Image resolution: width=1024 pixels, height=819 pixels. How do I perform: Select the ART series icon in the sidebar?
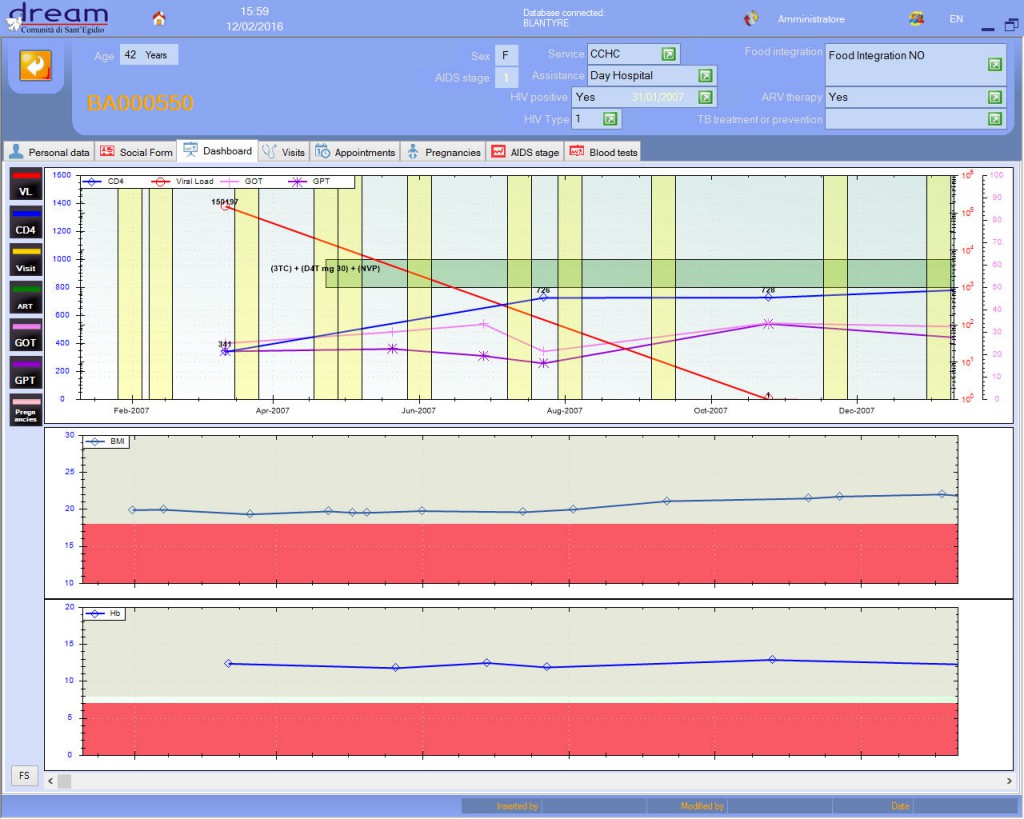[24, 297]
